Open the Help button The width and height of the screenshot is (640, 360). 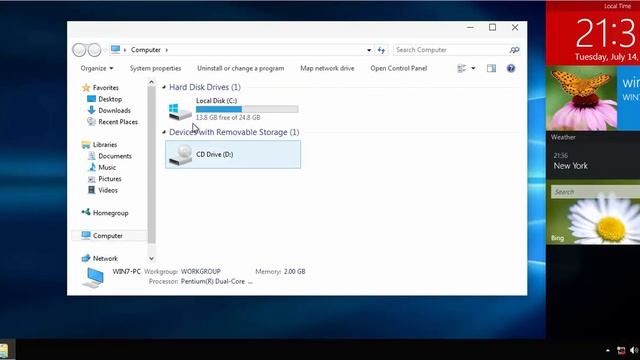(x=511, y=68)
